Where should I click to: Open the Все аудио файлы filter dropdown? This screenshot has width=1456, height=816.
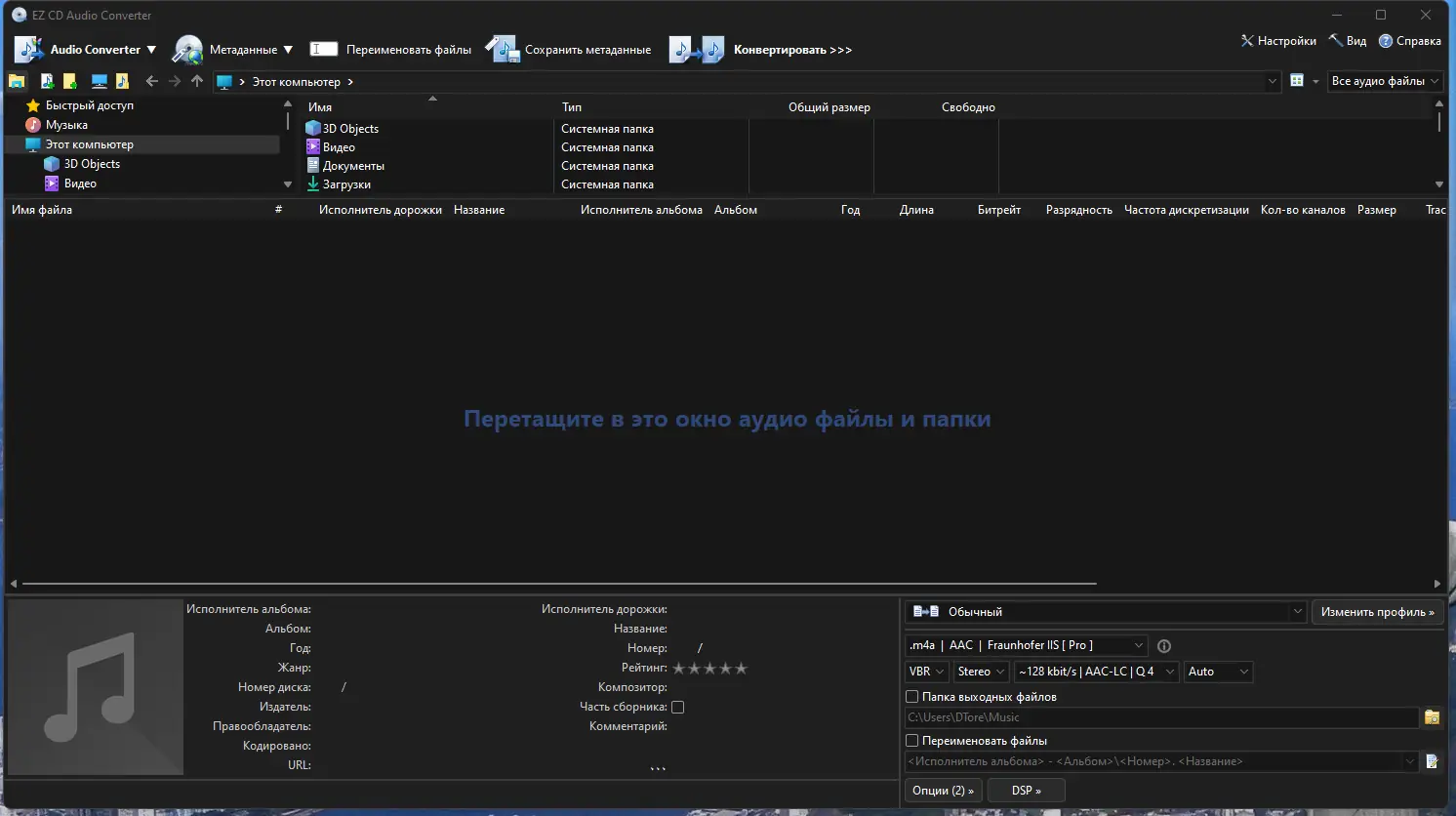pyautogui.click(x=1385, y=81)
